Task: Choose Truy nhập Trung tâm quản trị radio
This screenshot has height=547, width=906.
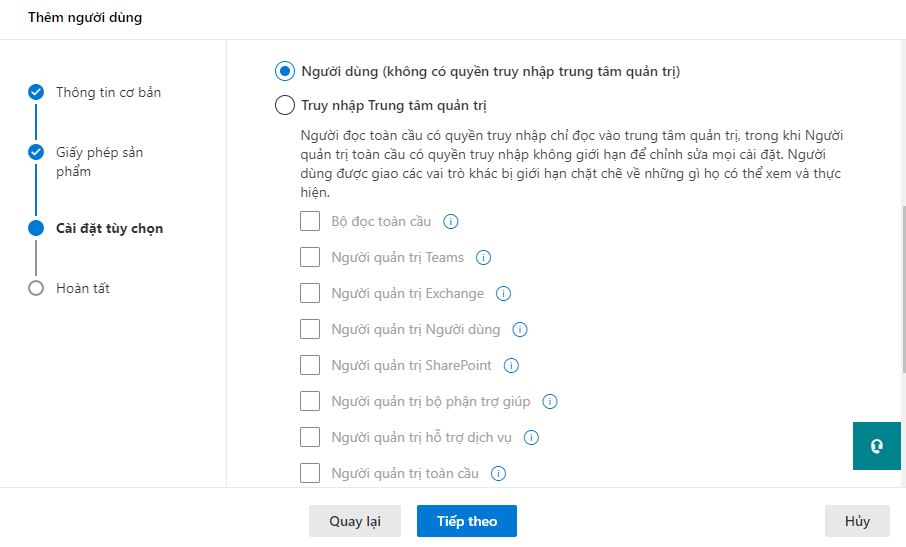Action: coord(284,105)
